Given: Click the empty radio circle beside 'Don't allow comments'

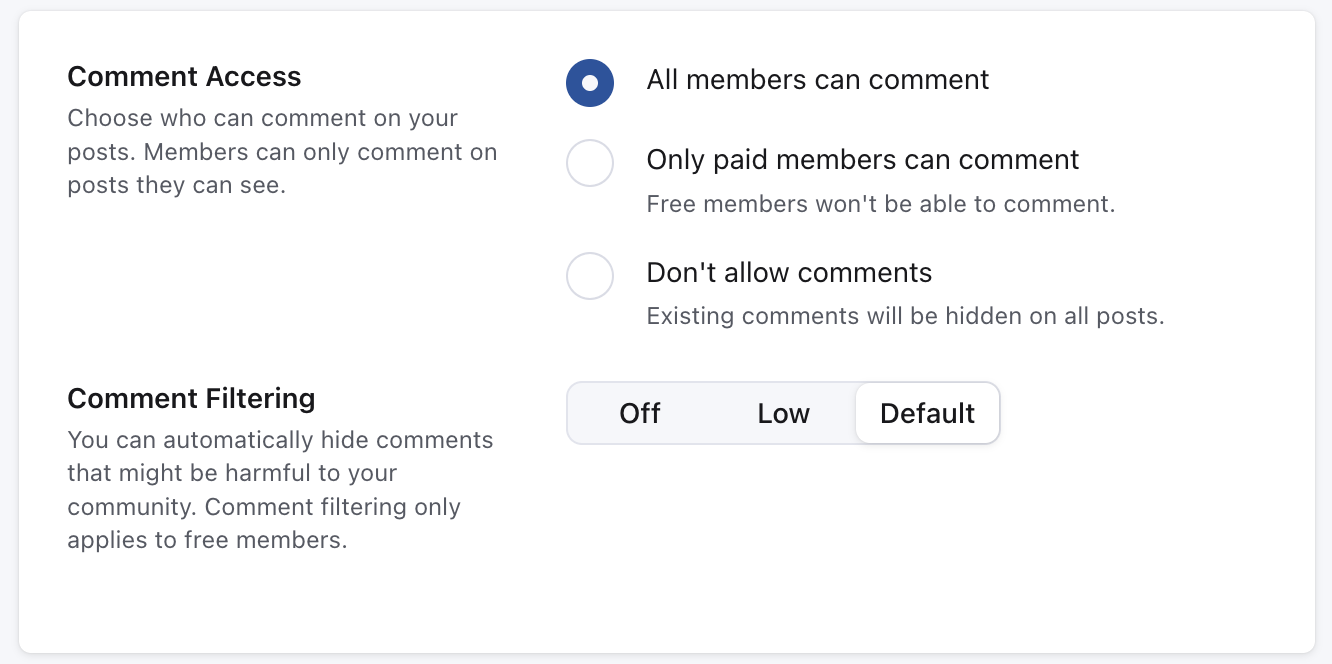Looking at the screenshot, I should tap(590, 276).
